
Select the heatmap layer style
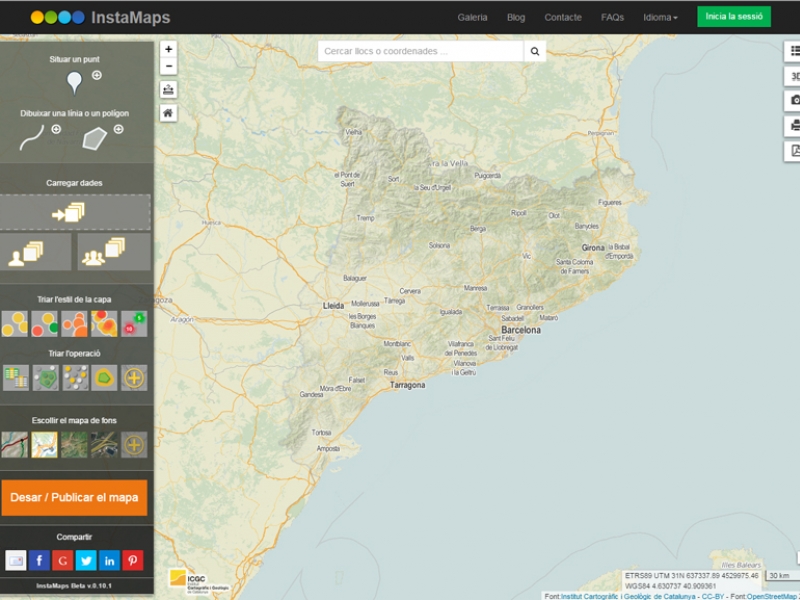[104, 323]
